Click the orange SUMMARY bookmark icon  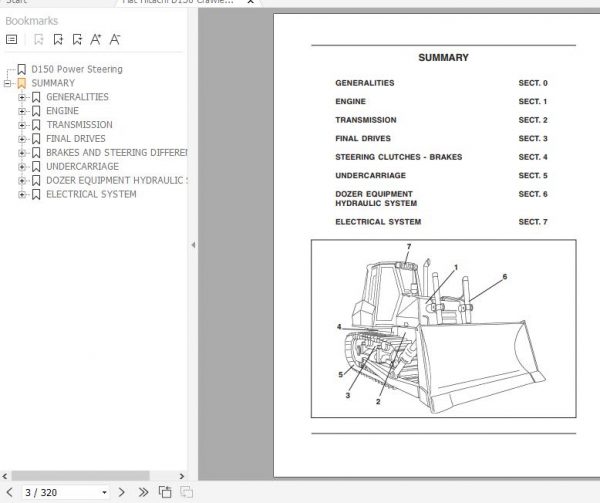[22, 83]
